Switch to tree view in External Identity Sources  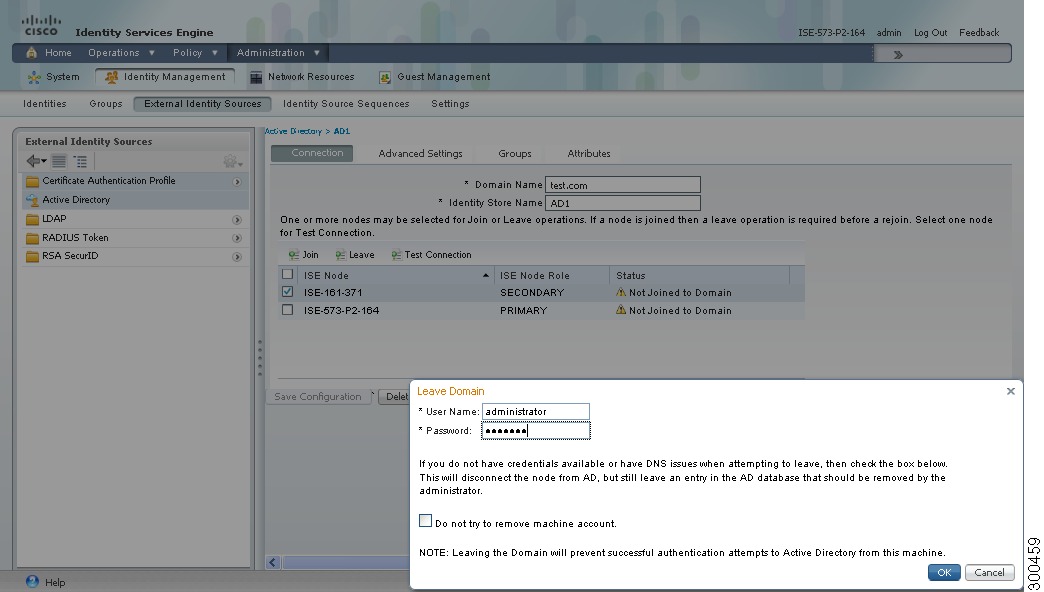[x=81, y=161]
